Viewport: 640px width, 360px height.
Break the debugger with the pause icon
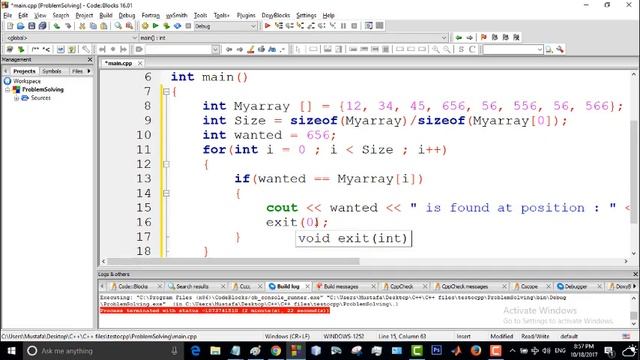(x=343, y=26)
